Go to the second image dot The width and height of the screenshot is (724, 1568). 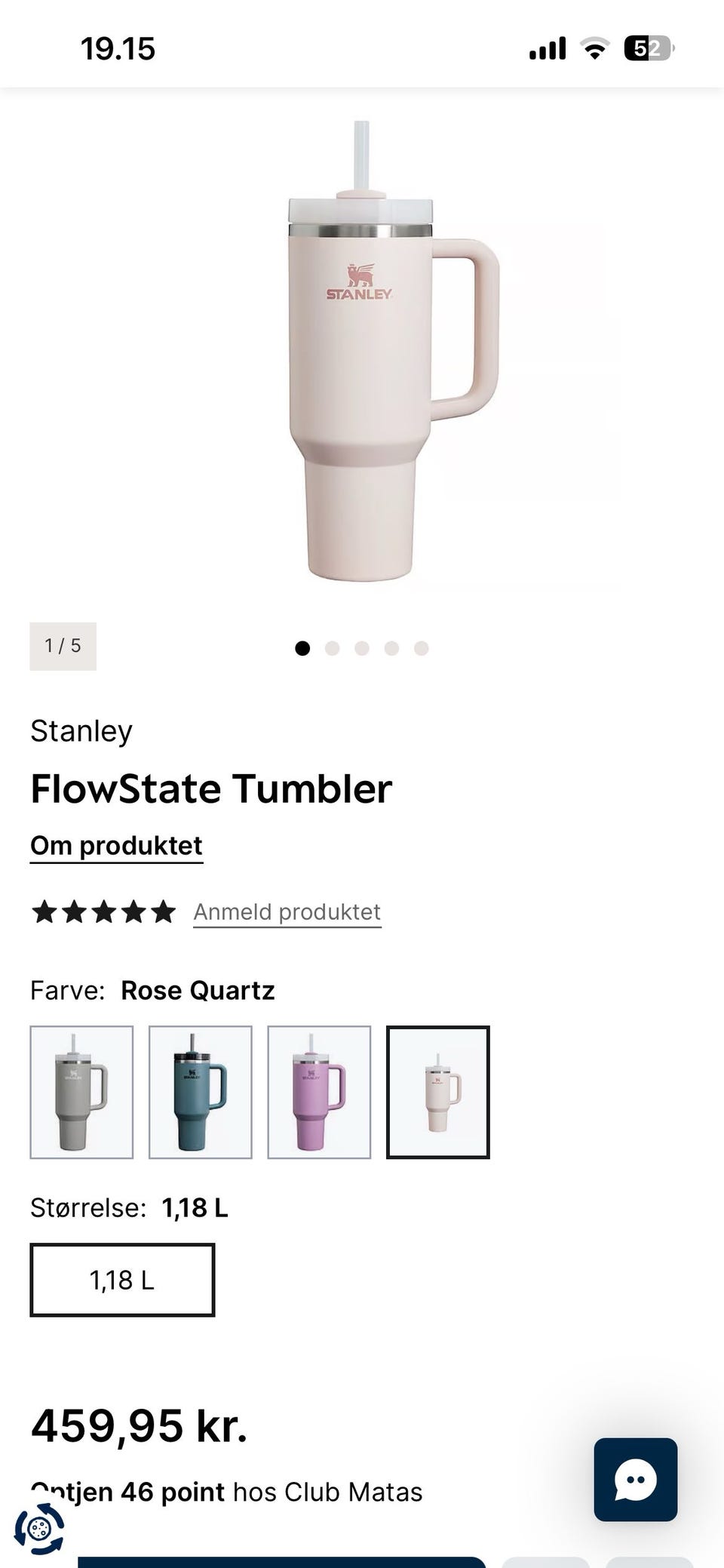click(x=332, y=648)
